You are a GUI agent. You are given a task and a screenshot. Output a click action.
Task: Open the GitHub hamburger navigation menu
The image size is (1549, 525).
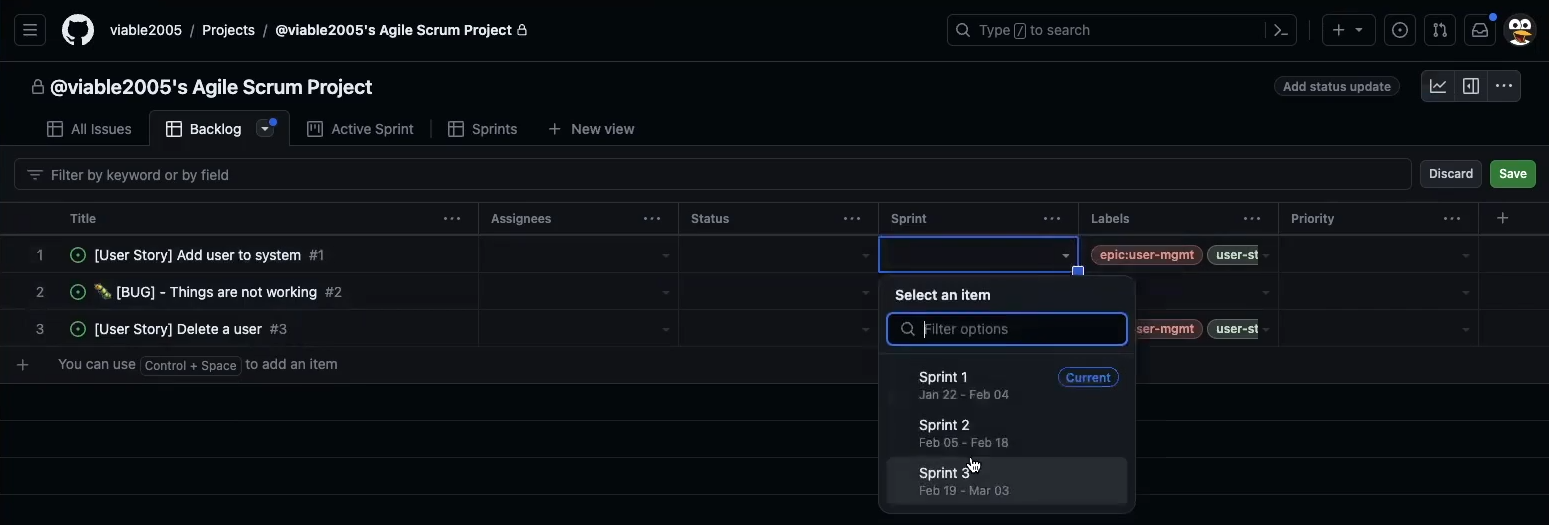click(30, 30)
